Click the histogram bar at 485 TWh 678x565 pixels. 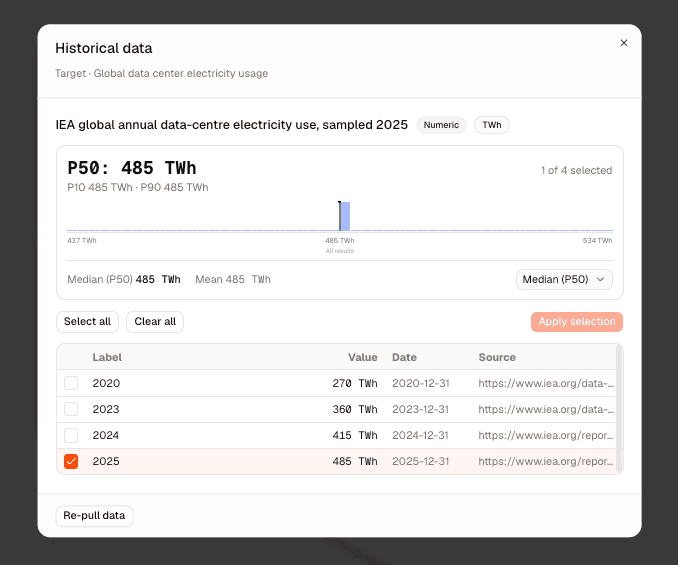click(x=345, y=216)
